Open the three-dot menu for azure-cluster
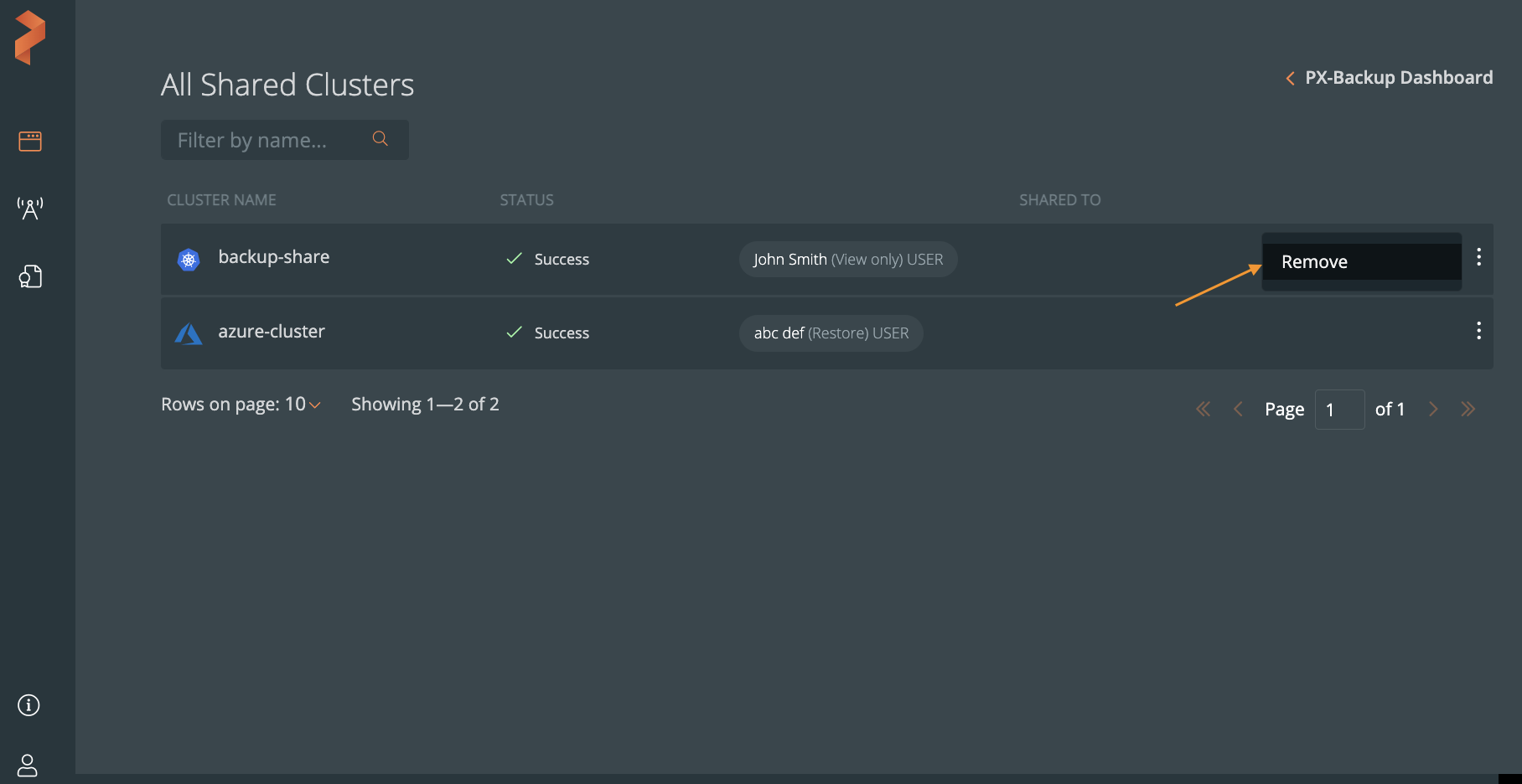The width and height of the screenshot is (1522, 784). tap(1478, 331)
